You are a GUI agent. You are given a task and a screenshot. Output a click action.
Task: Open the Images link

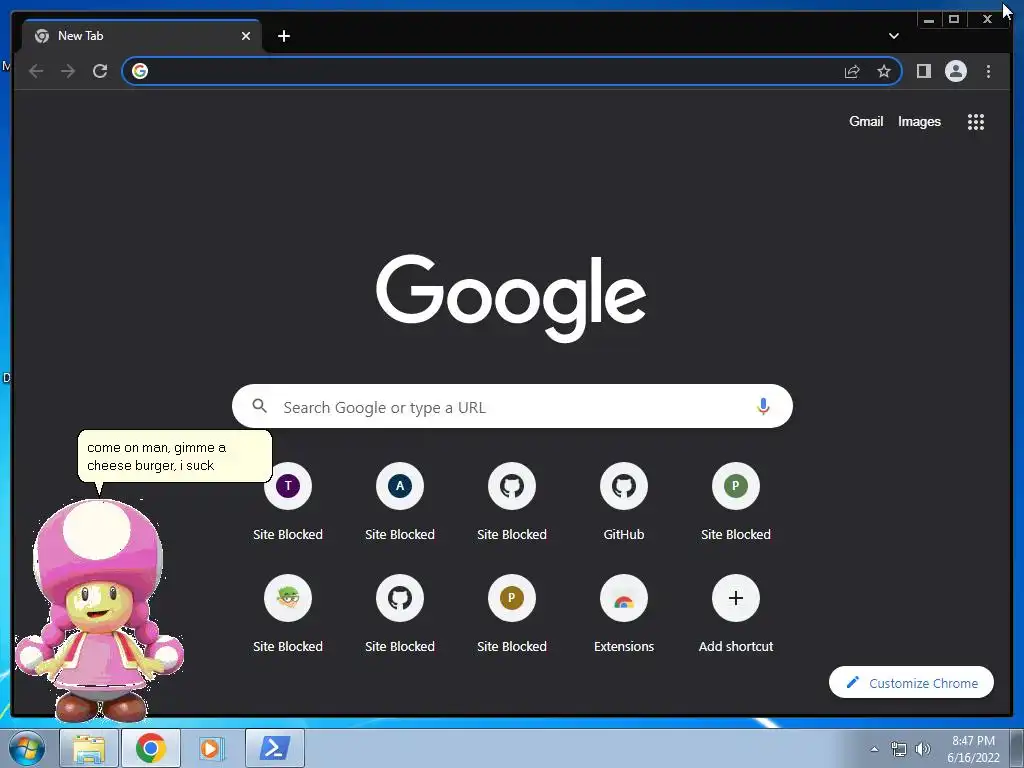coord(919,121)
